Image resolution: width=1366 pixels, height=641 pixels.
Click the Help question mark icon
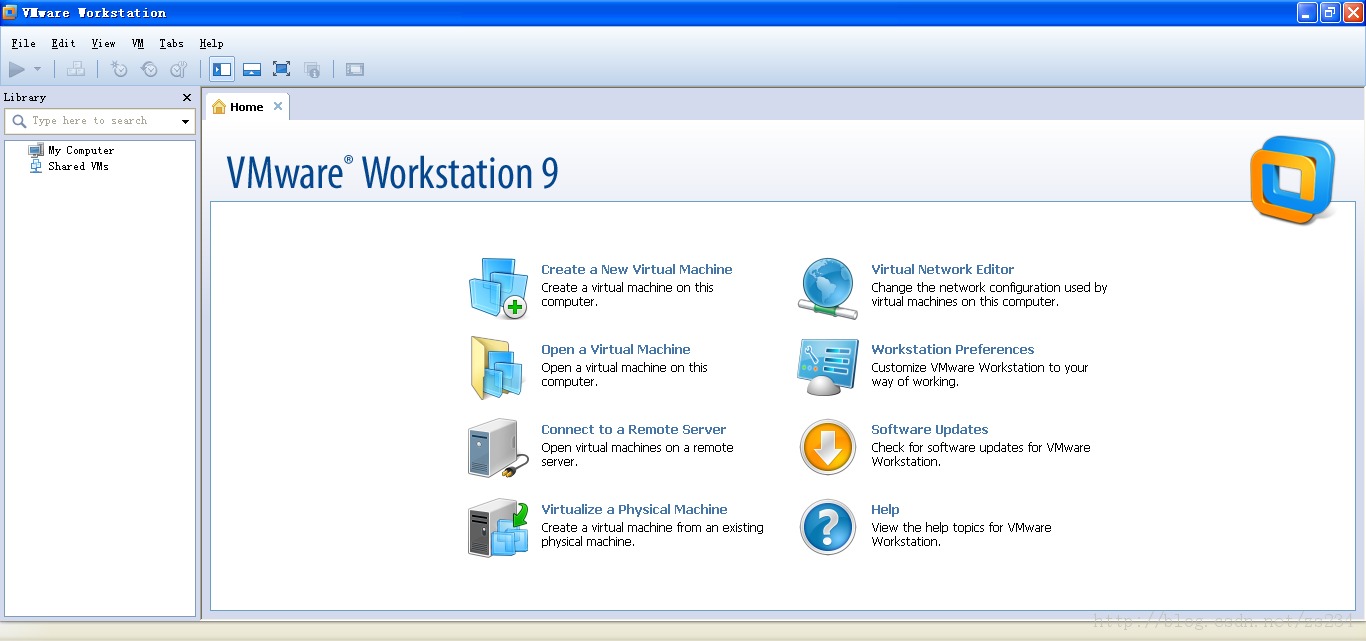(x=828, y=528)
